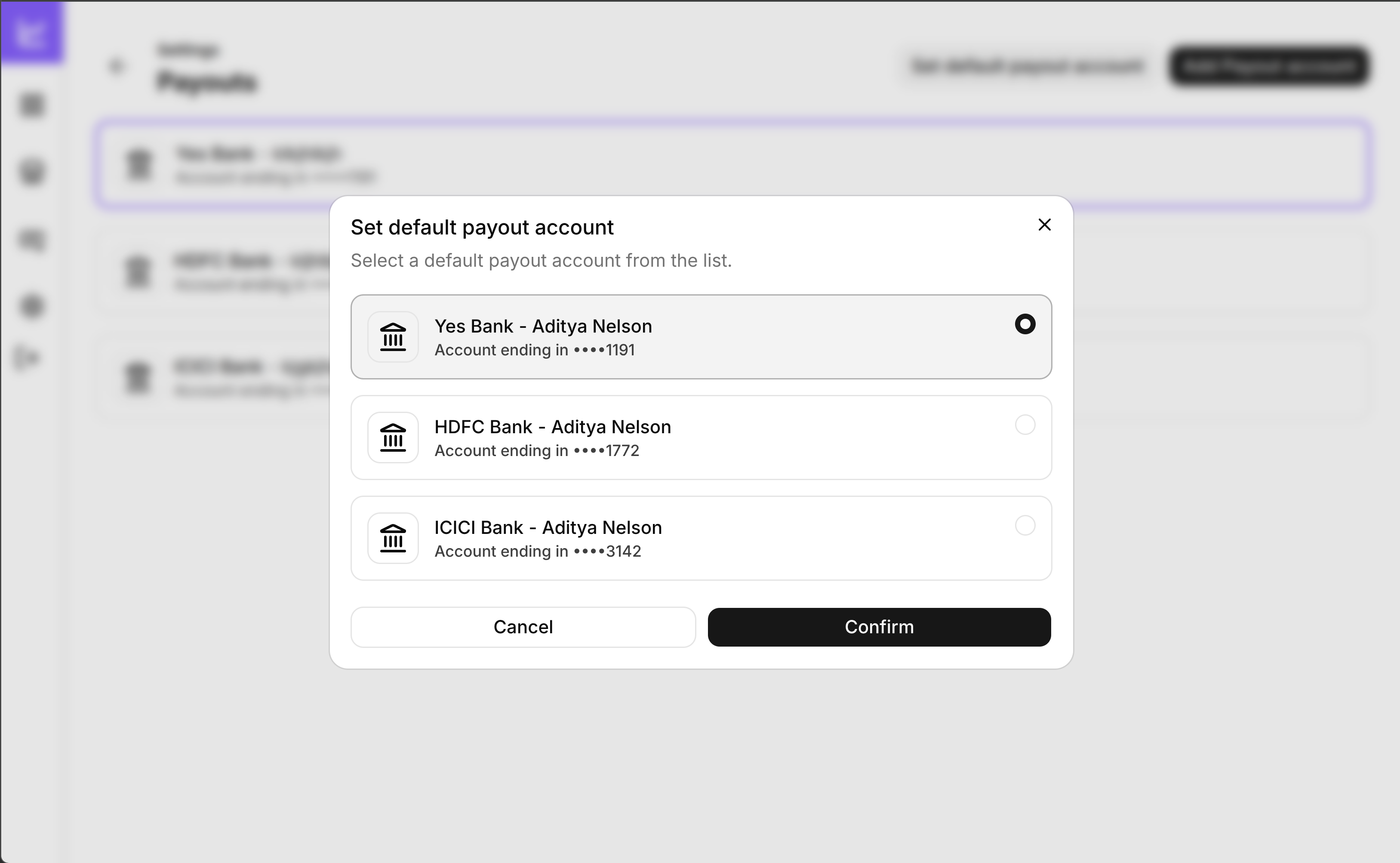
Task: Click the blurred Set default payout account button
Action: pos(1027,66)
